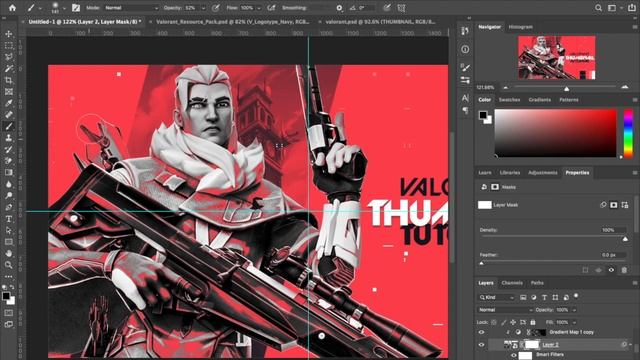The image size is (640, 360).
Task: Select the Lasso tool
Action: (9, 57)
